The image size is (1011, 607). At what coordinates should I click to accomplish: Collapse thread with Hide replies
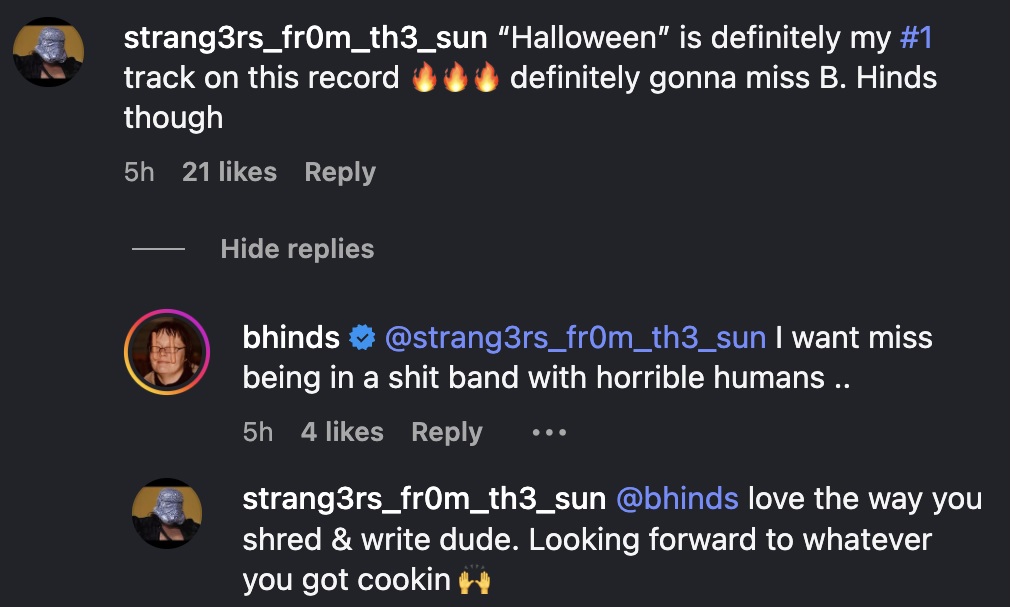297,249
